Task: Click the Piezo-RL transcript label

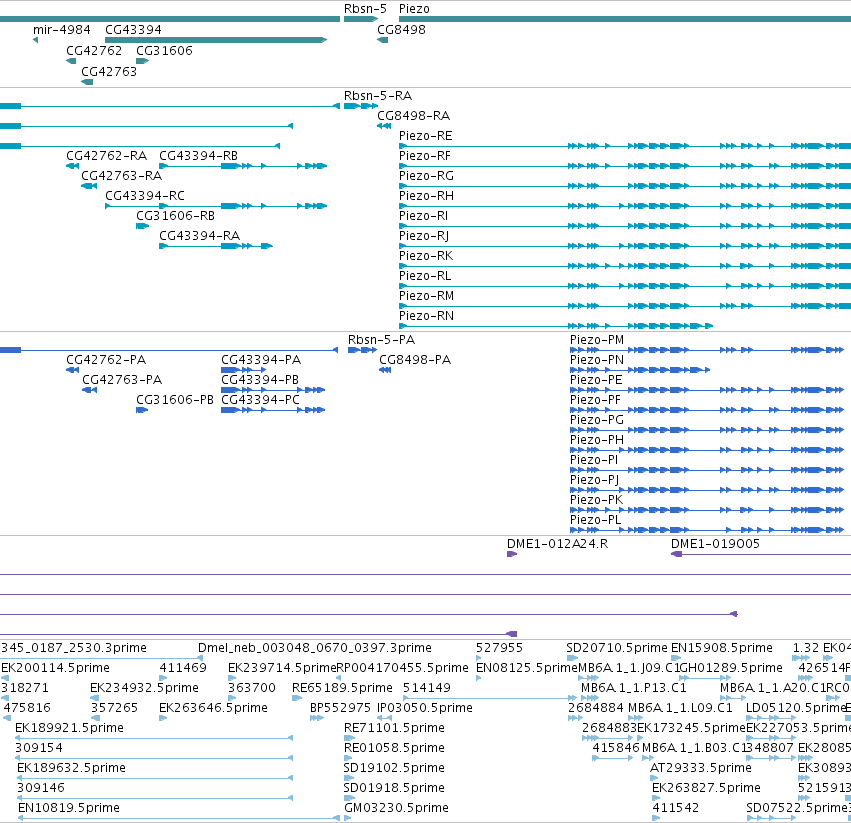Action: point(425,276)
